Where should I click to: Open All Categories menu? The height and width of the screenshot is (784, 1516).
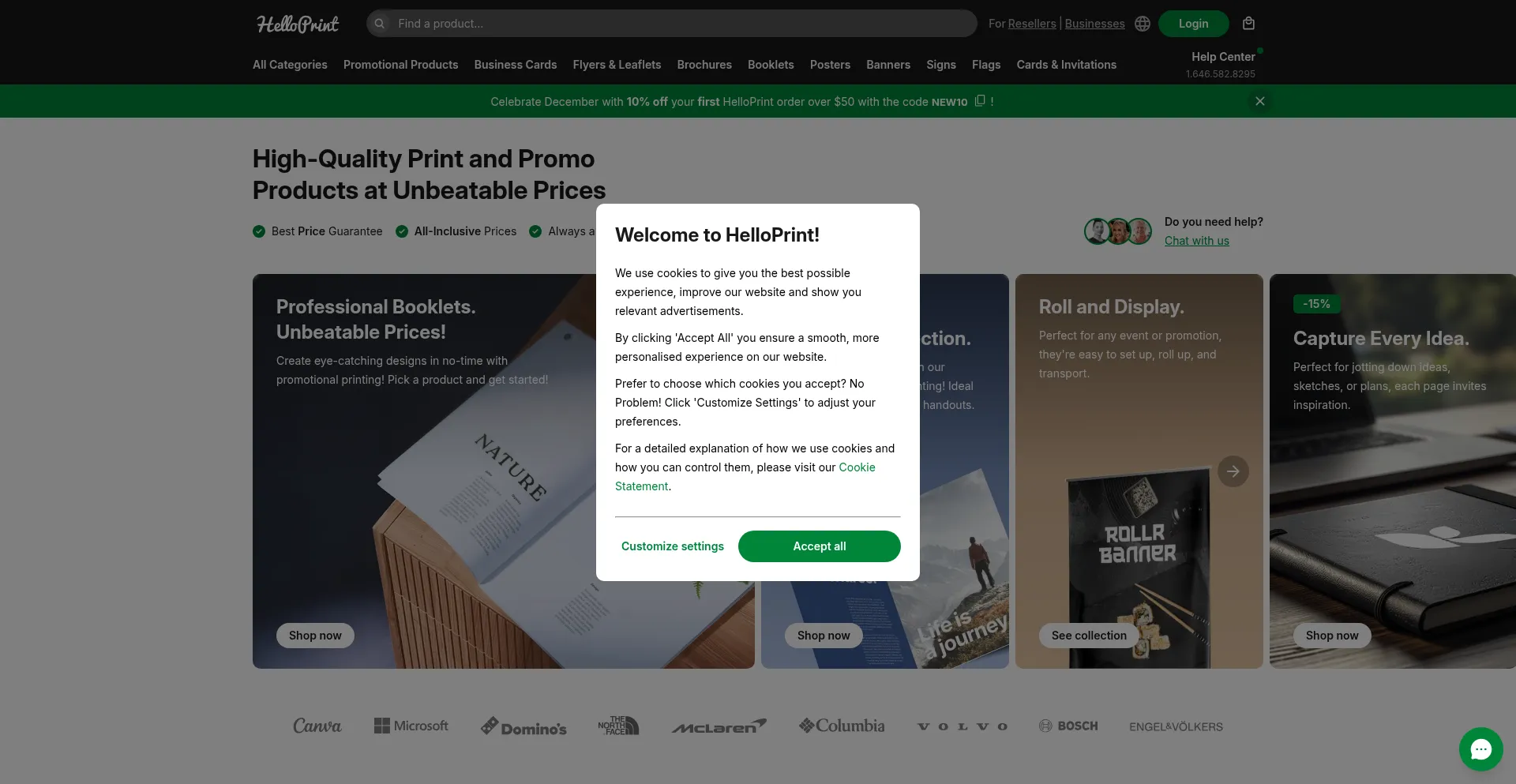pyautogui.click(x=290, y=65)
